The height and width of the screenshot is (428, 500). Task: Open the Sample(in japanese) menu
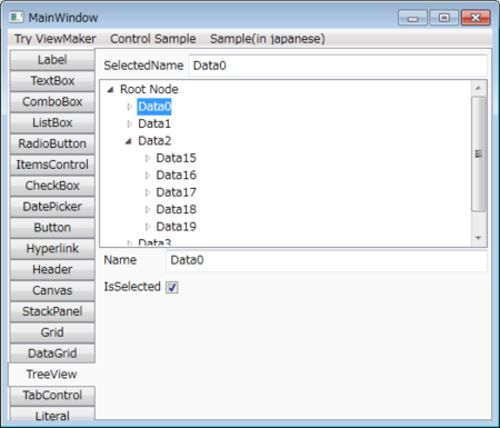(268, 39)
